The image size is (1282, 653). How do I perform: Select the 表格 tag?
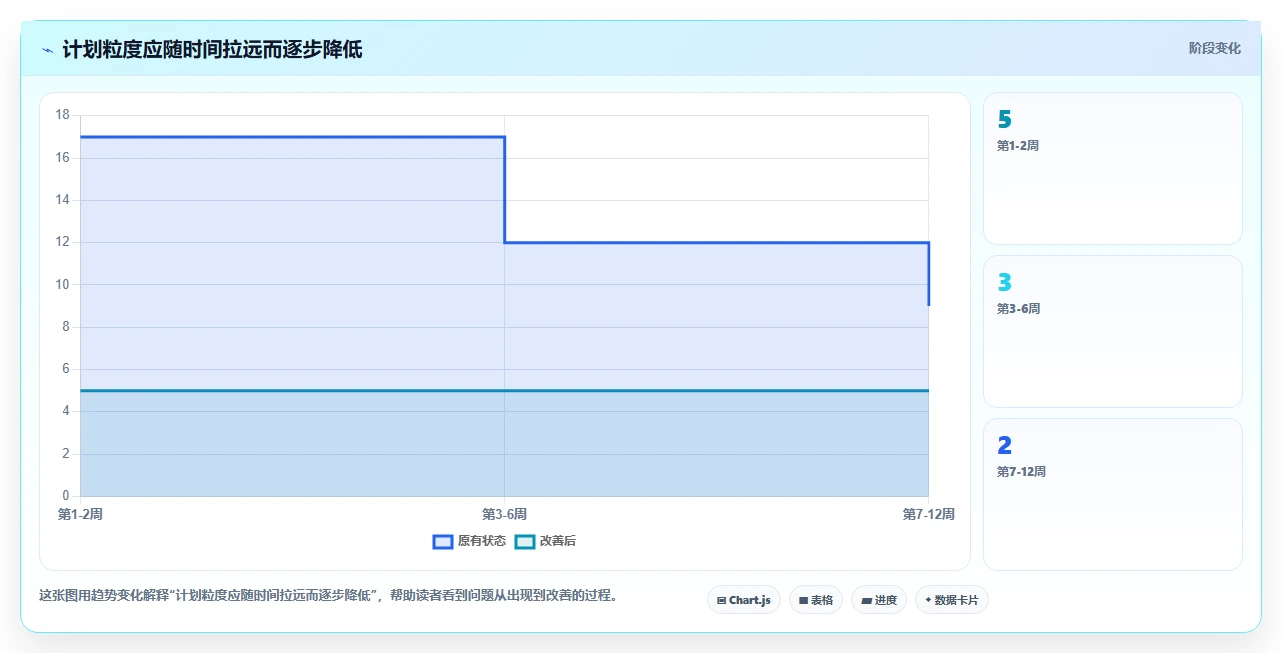tap(816, 600)
